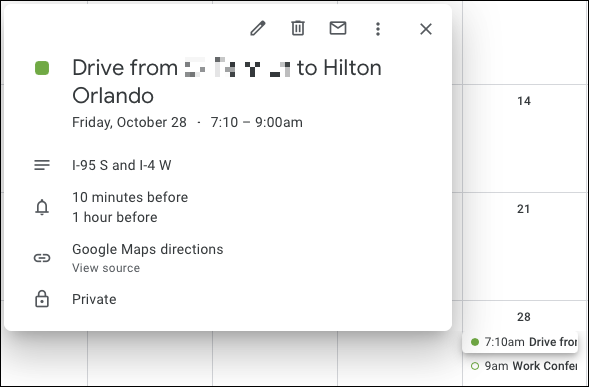Delete event using the trash icon
Image resolution: width=589 pixels, height=387 pixels.
pos(298,29)
